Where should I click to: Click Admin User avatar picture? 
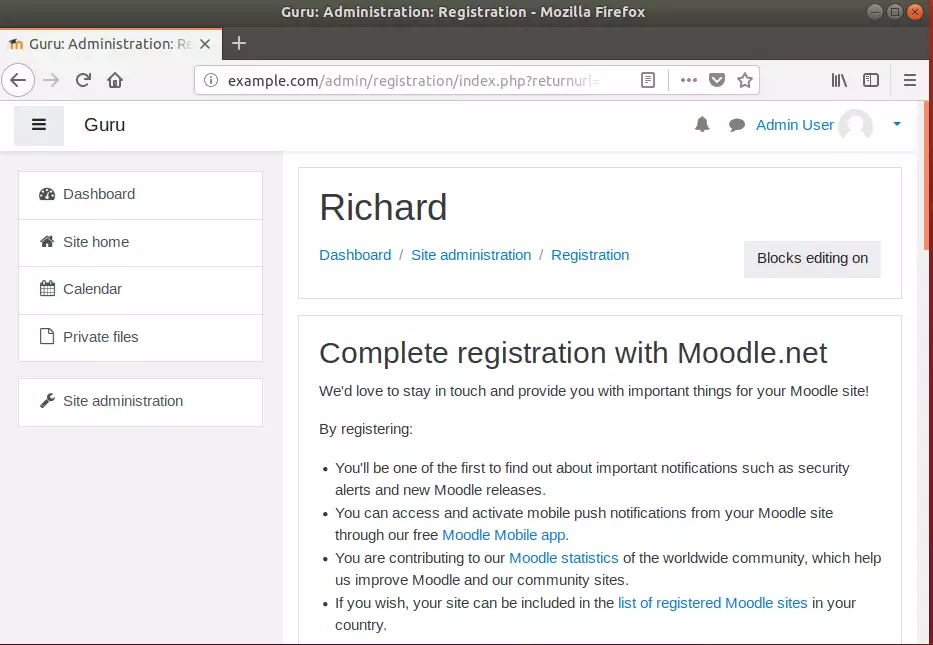pyautogui.click(x=856, y=125)
